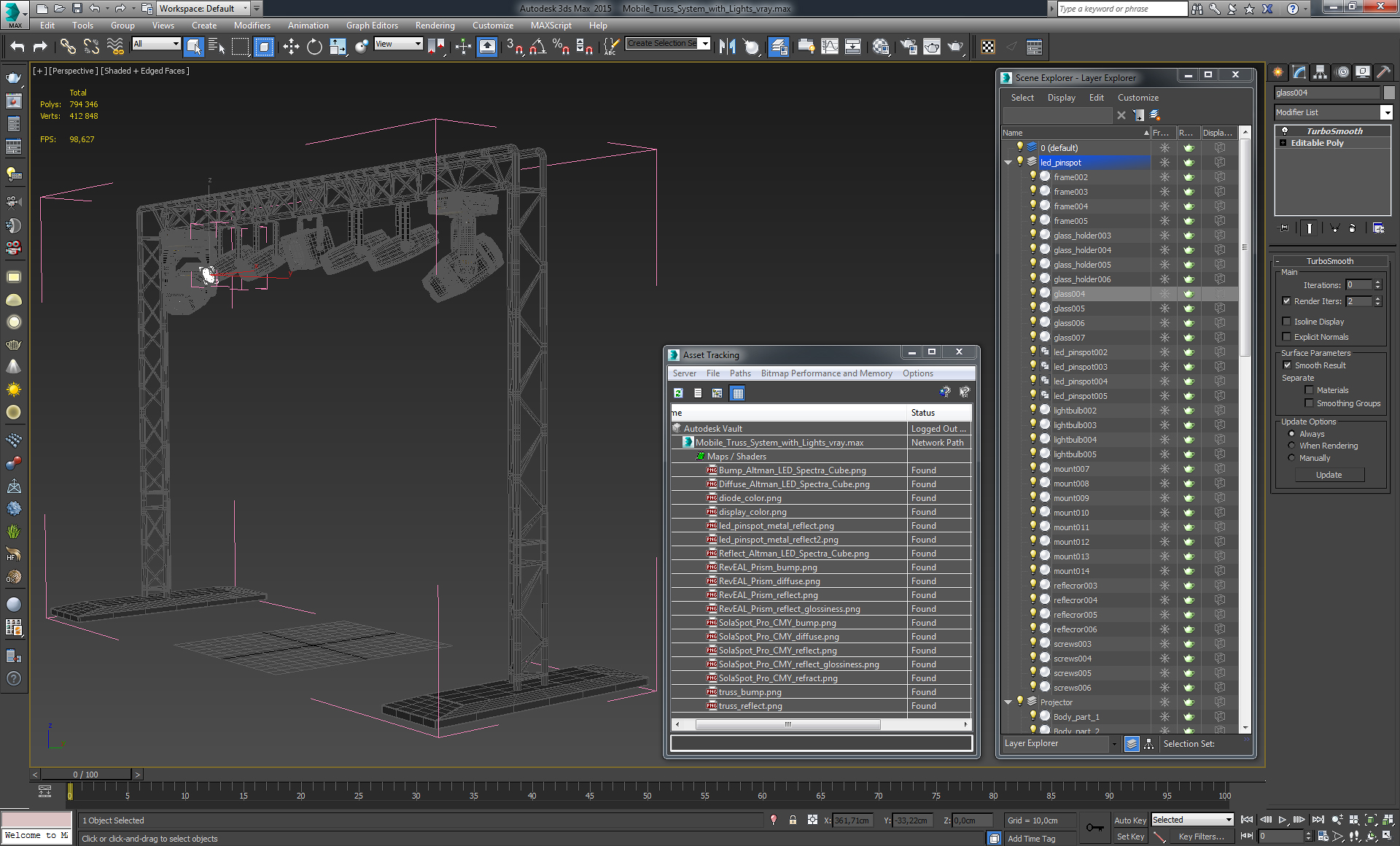
Task: Check the Explicit Normals option
Action: coord(1287,337)
